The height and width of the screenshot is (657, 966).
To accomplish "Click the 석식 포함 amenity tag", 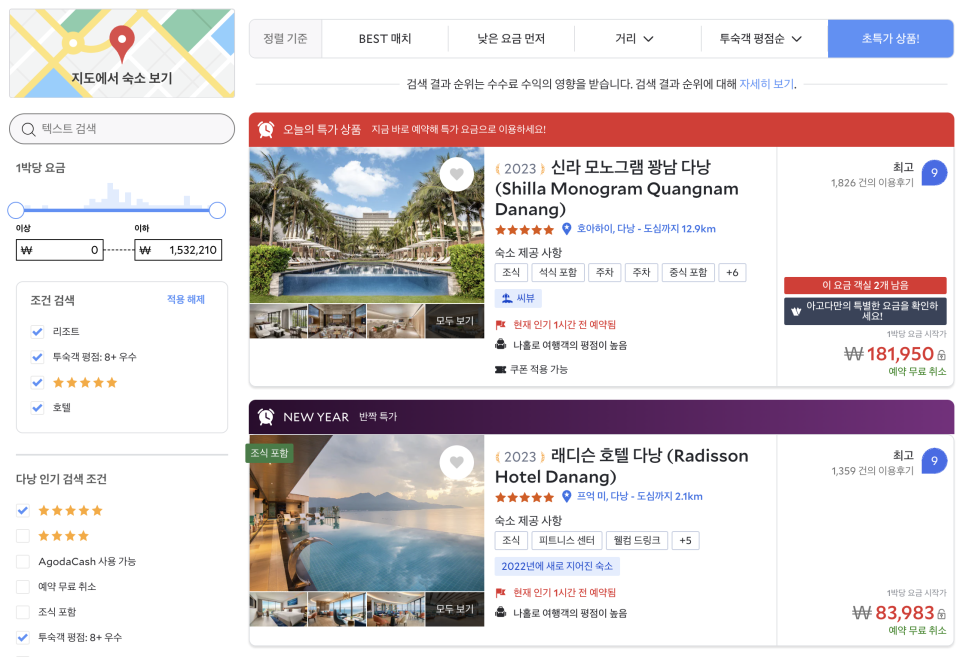I will (558, 272).
